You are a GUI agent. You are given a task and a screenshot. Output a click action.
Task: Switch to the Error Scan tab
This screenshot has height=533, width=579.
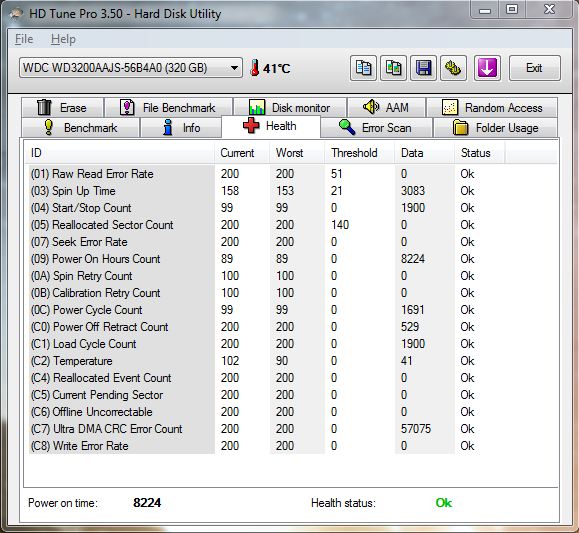[x=376, y=128]
